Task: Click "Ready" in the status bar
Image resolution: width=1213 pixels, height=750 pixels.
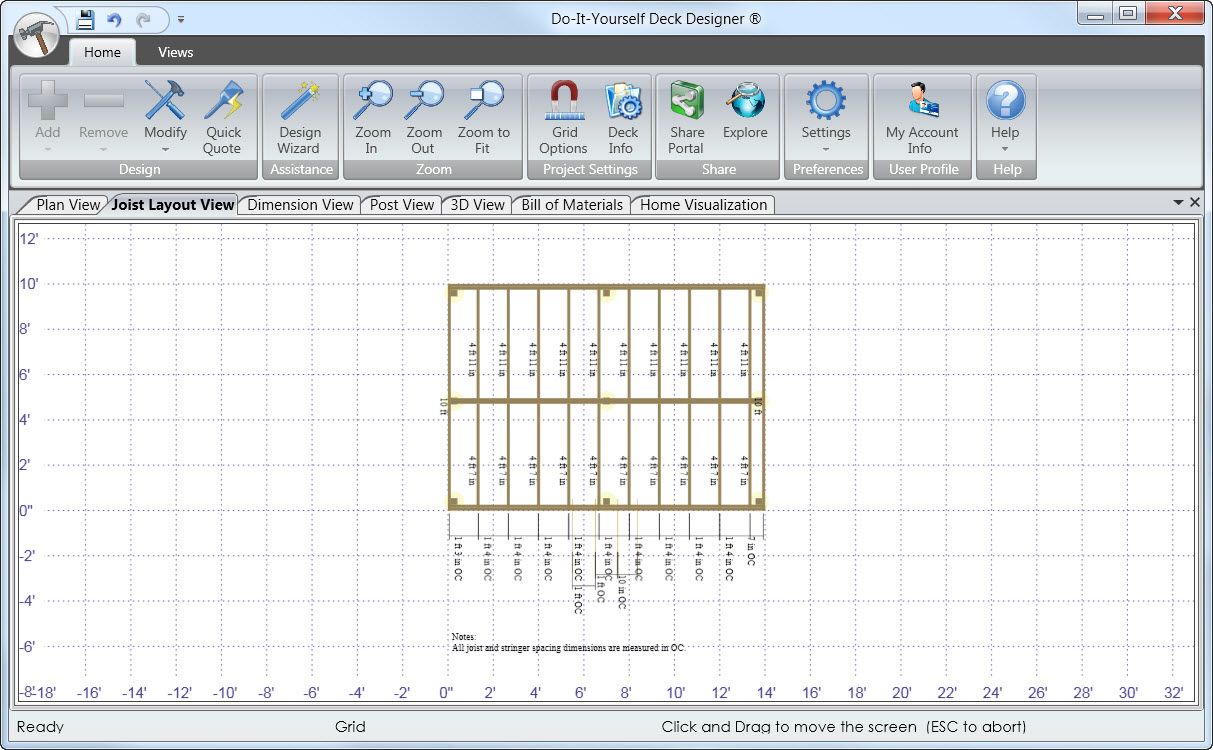Action: (x=40, y=727)
